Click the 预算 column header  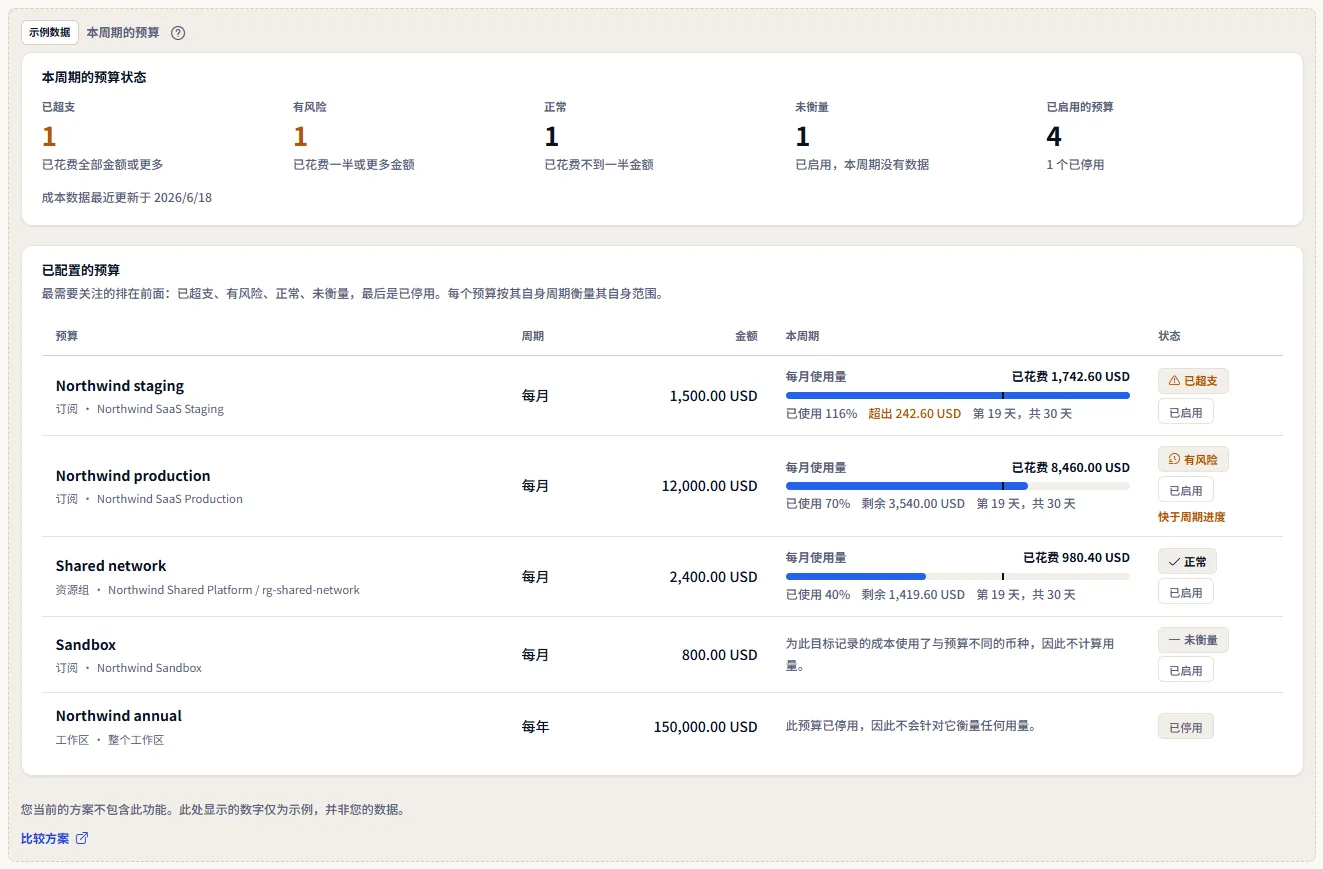(67, 336)
